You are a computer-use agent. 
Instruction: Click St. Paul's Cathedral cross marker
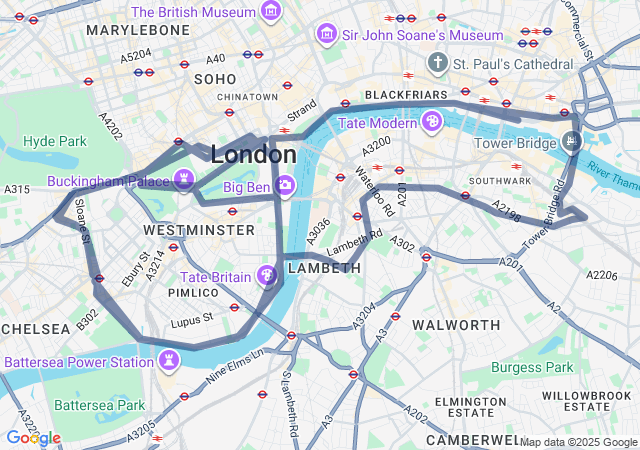pyautogui.click(x=438, y=64)
